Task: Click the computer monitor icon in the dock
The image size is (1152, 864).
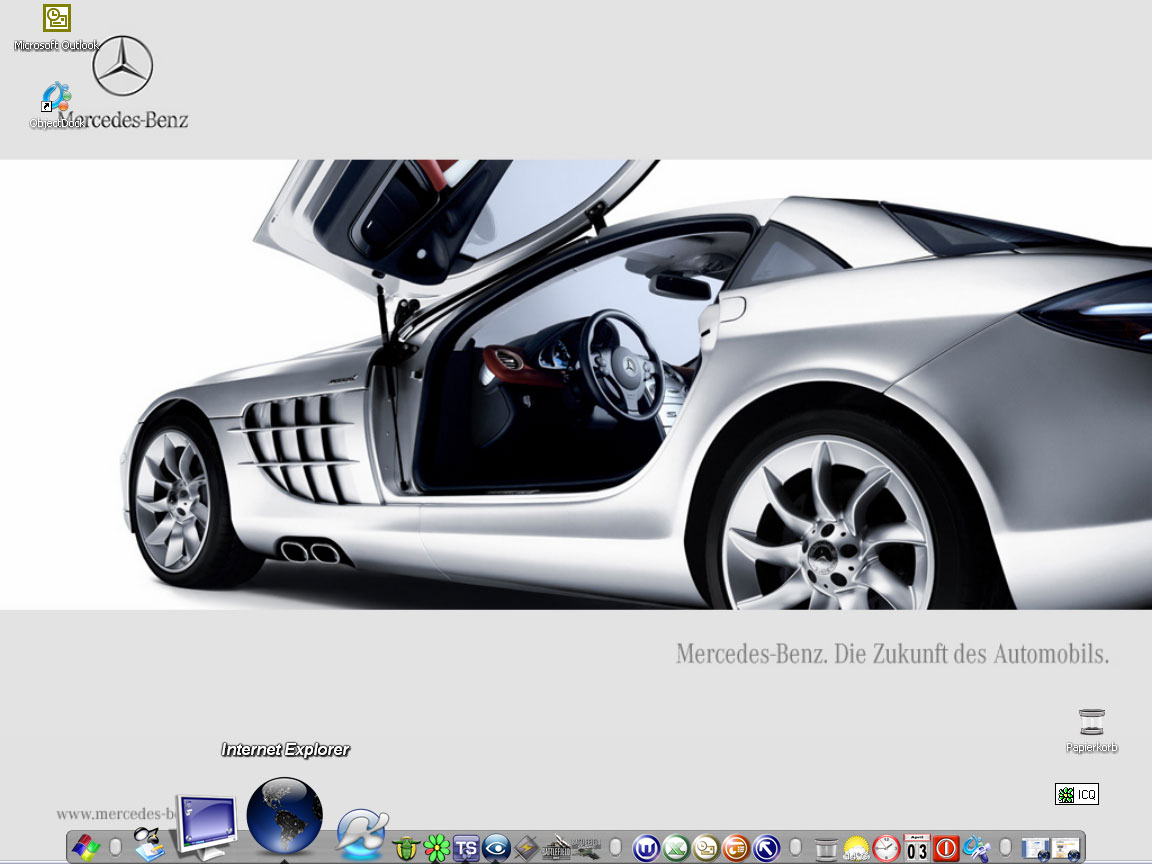Action: [207, 826]
